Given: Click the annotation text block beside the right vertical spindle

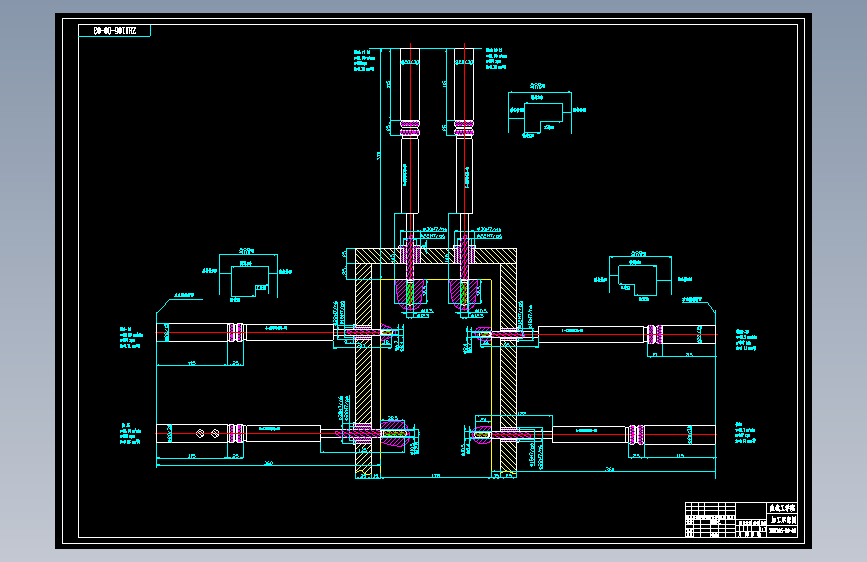Looking at the screenshot, I should 496,59.
